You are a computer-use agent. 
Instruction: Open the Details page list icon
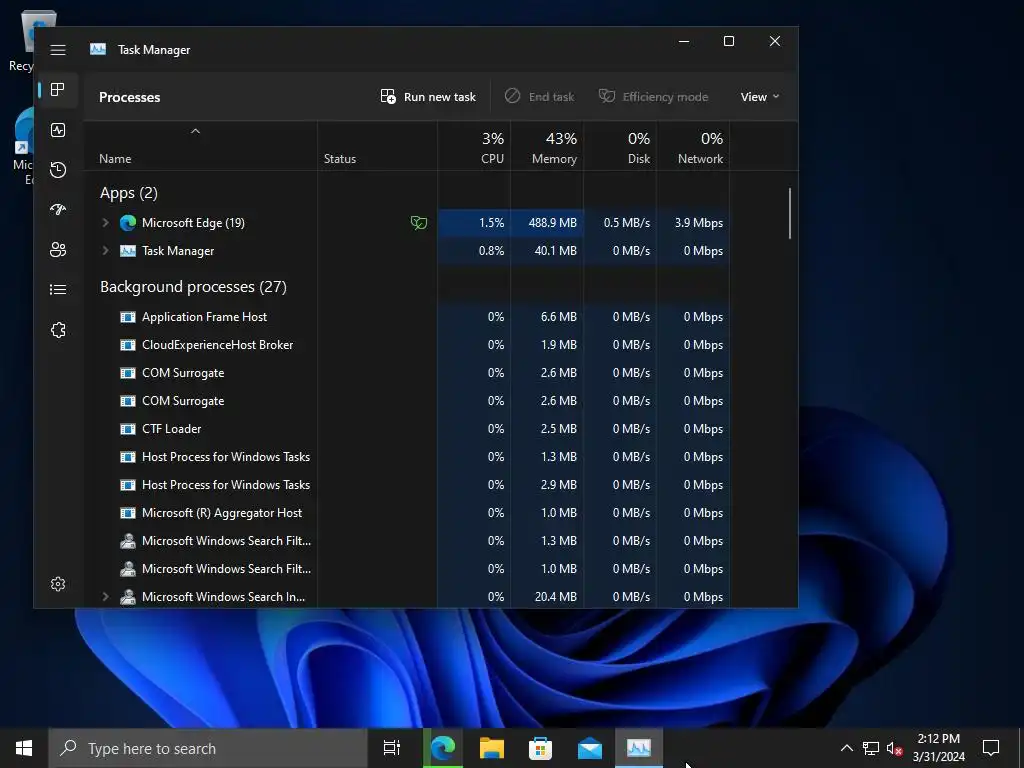coord(58,289)
